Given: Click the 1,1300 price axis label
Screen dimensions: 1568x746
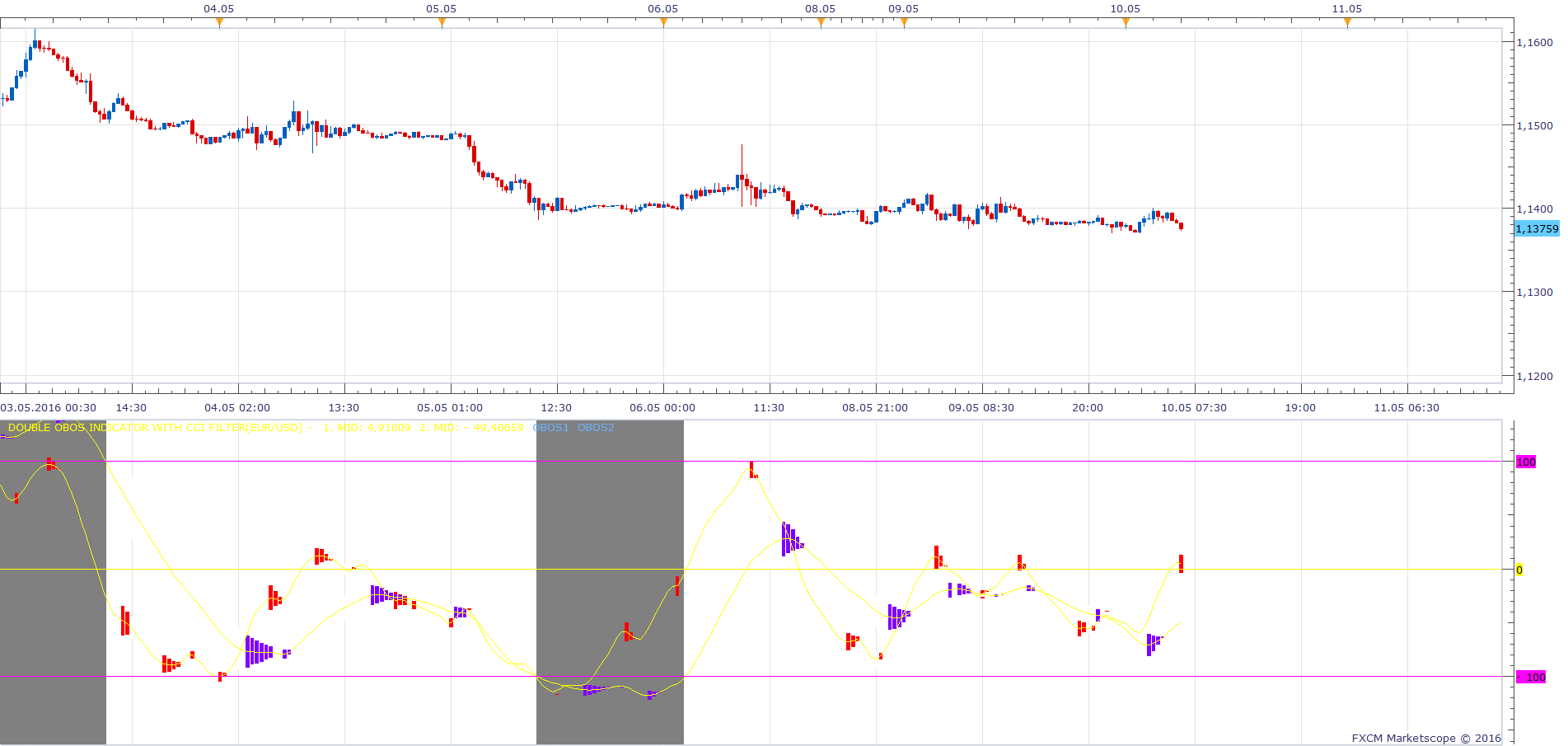Looking at the screenshot, I should click(1535, 292).
